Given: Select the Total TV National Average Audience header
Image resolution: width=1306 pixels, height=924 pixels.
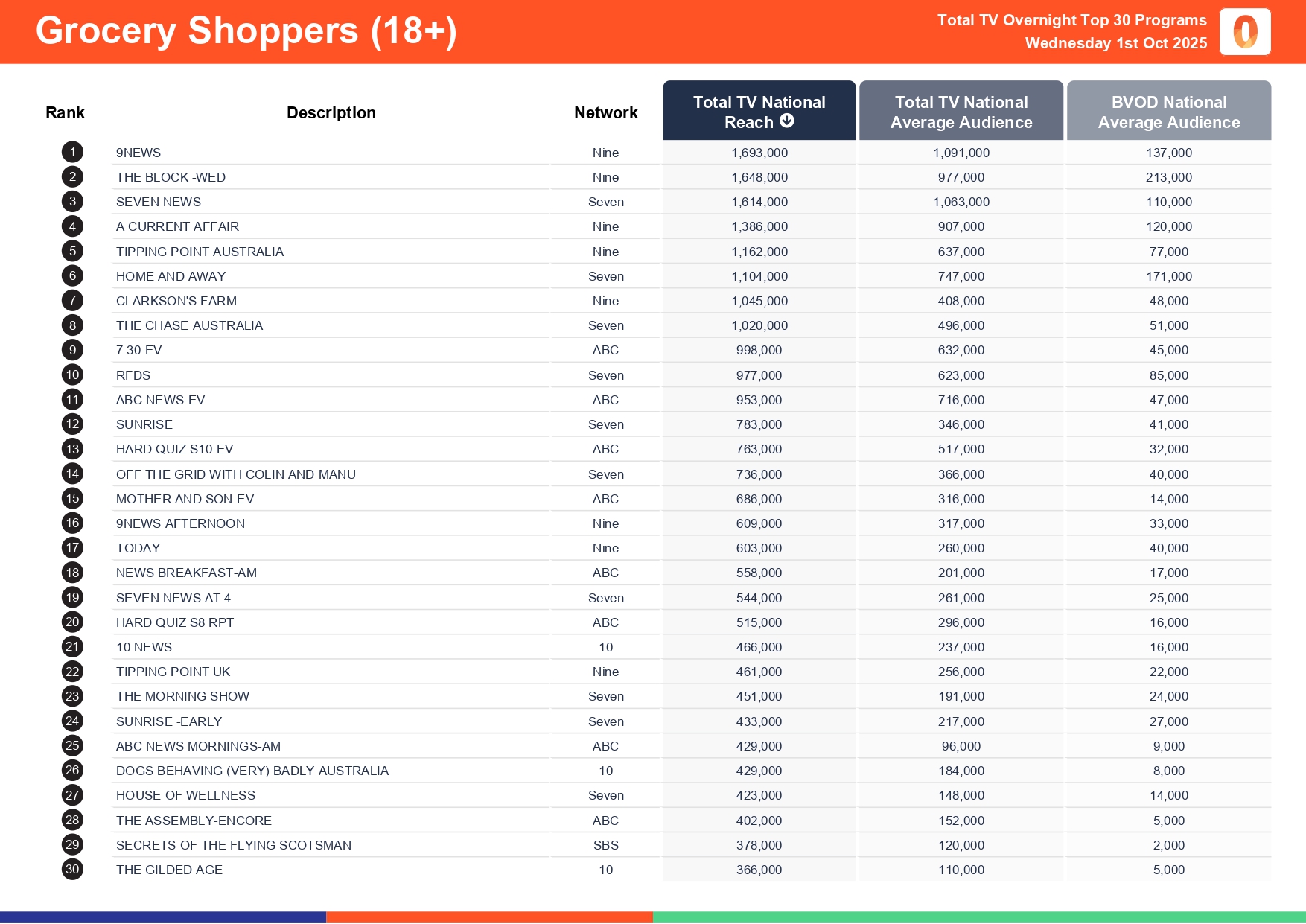Looking at the screenshot, I should [961, 112].
